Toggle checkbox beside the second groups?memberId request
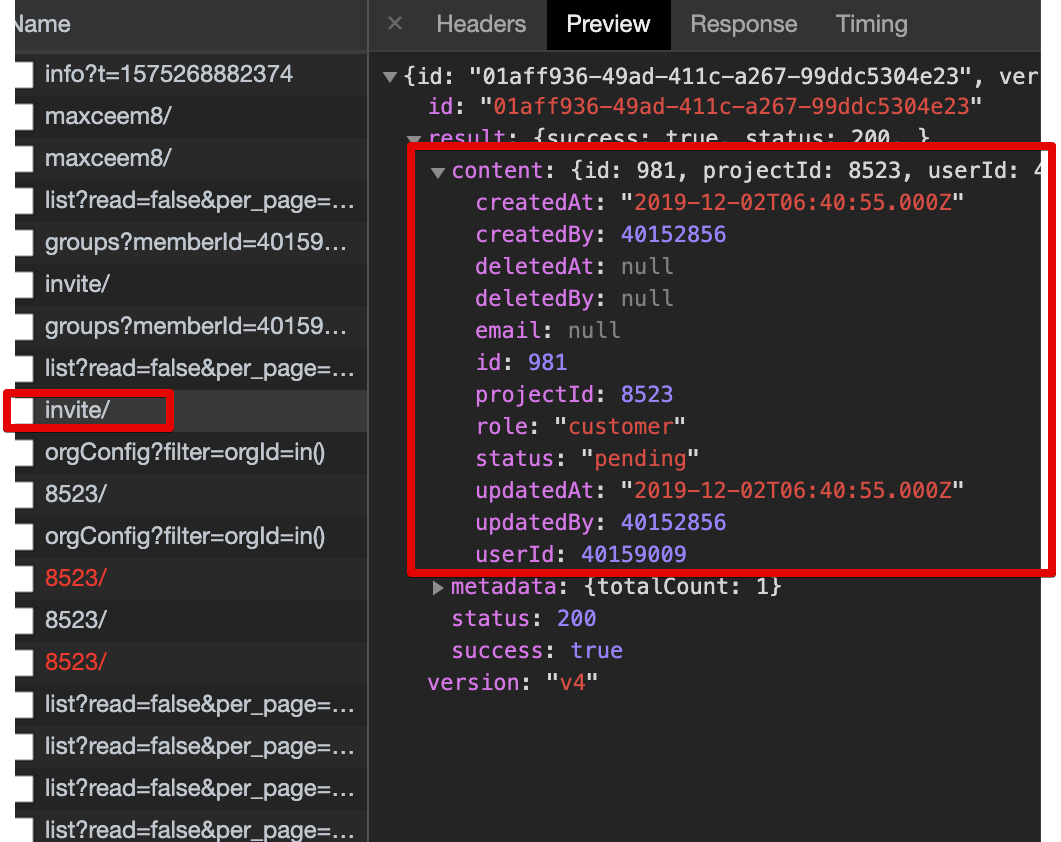1061x842 pixels. coord(24,326)
